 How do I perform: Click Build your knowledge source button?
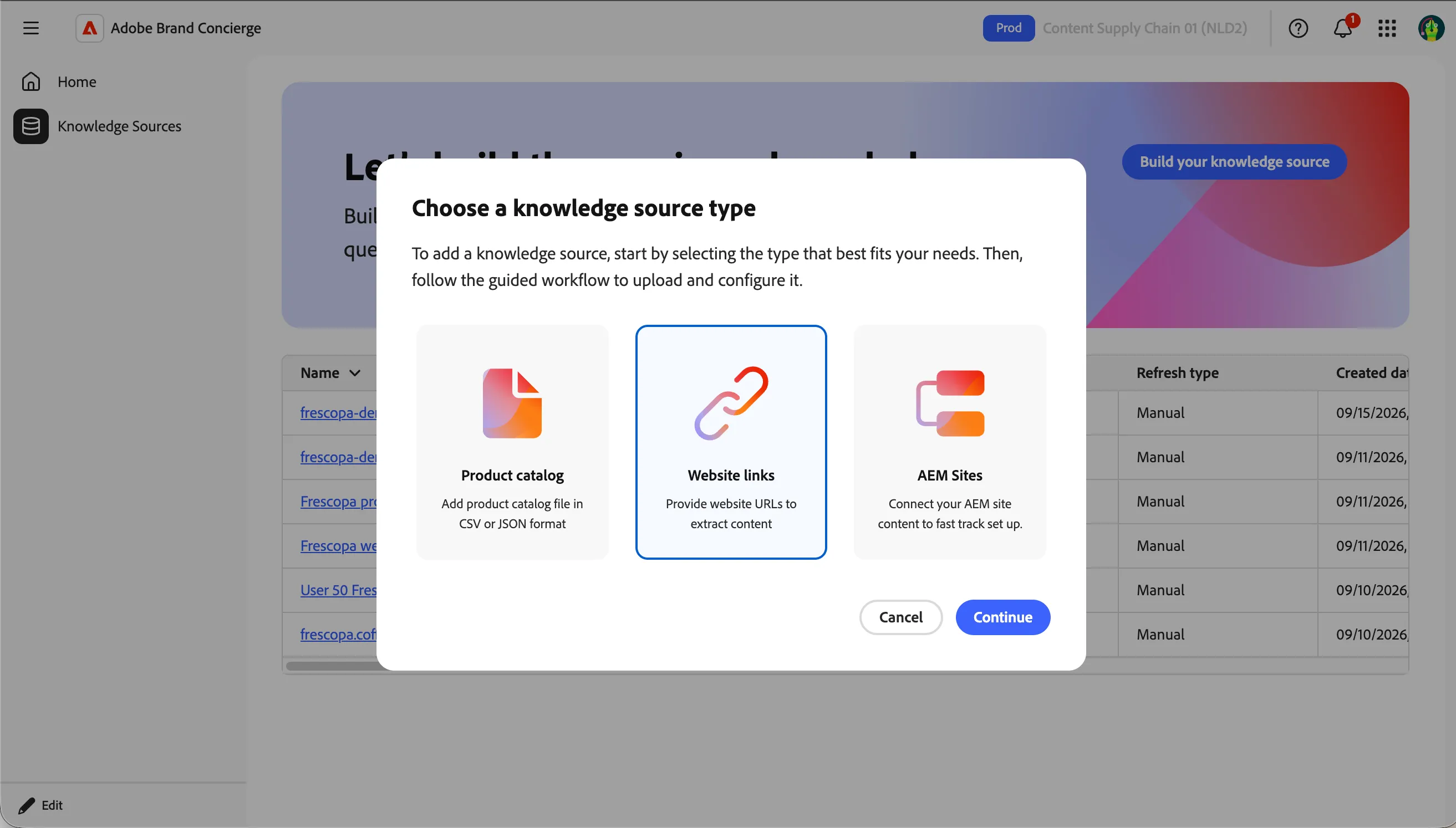(x=1234, y=161)
